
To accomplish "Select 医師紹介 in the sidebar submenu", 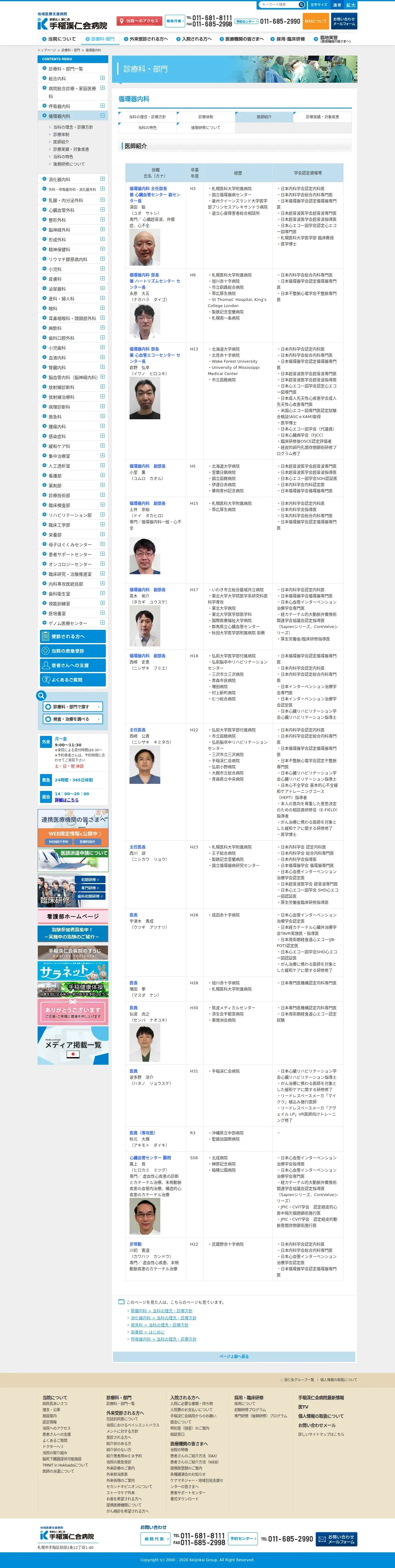I will point(60,142).
